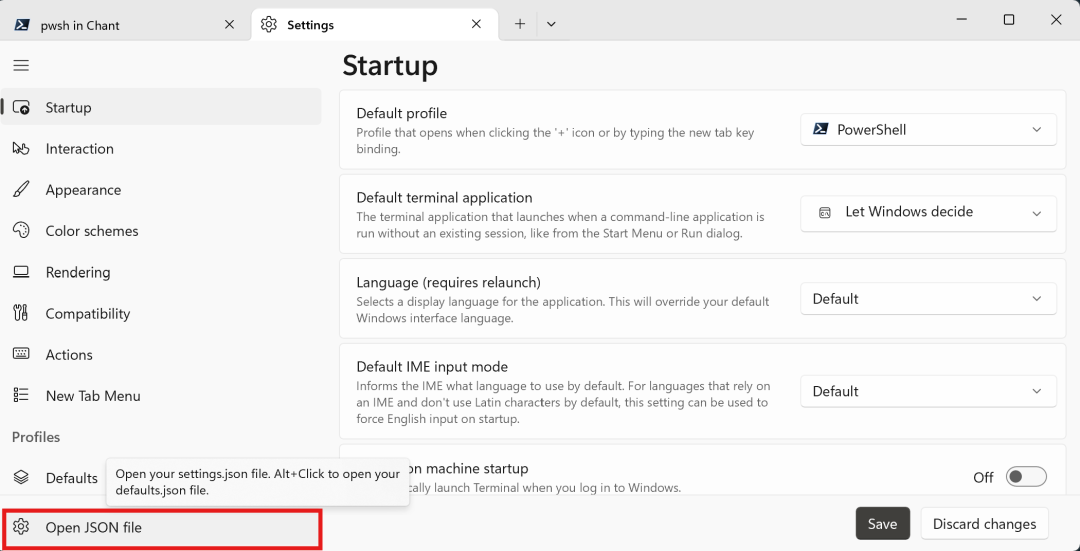Toggle launch on machine startup switch

click(1025, 477)
